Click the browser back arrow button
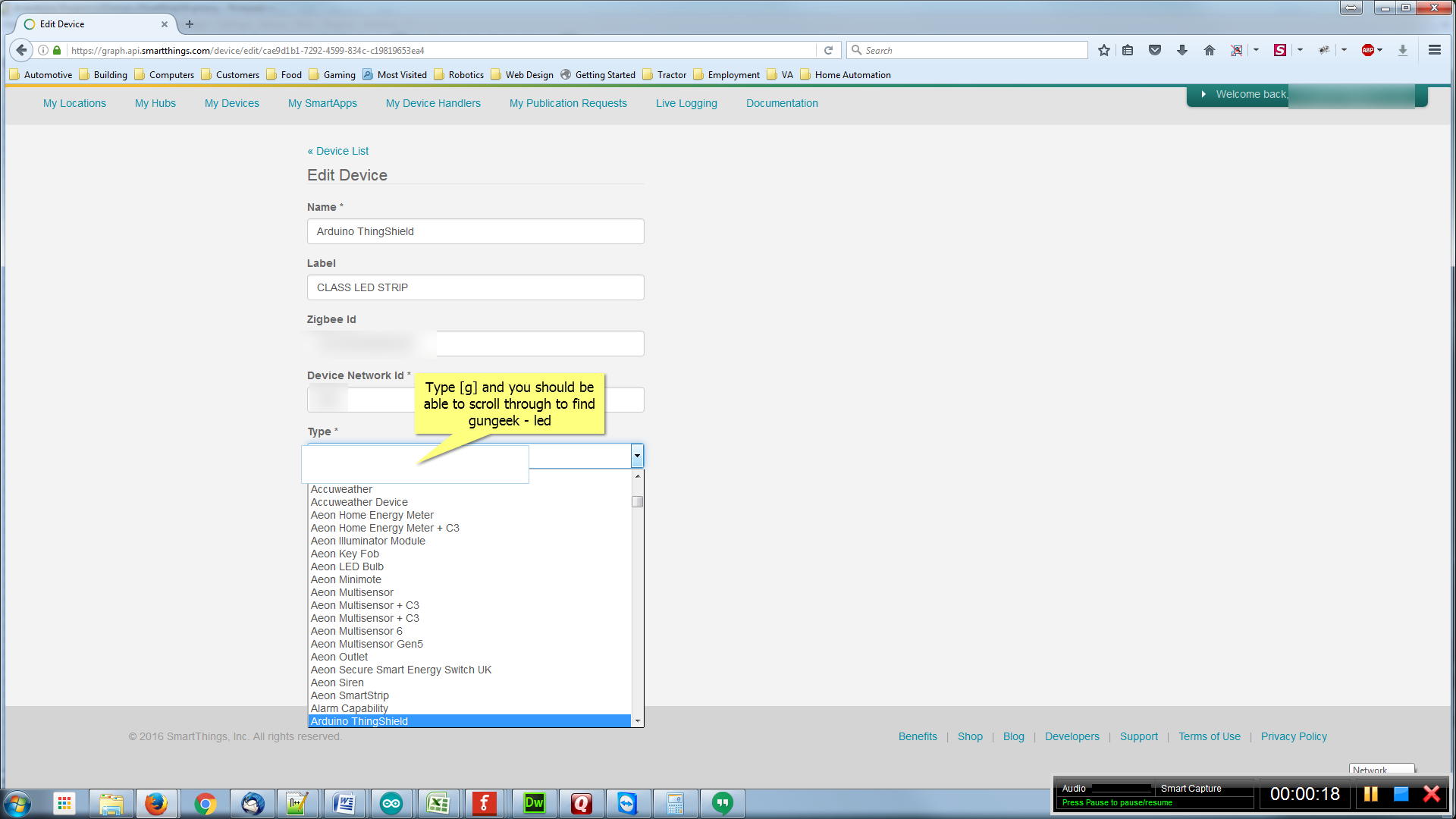Image resolution: width=1456 pixels, height=819 pixels. coord(21,50)
